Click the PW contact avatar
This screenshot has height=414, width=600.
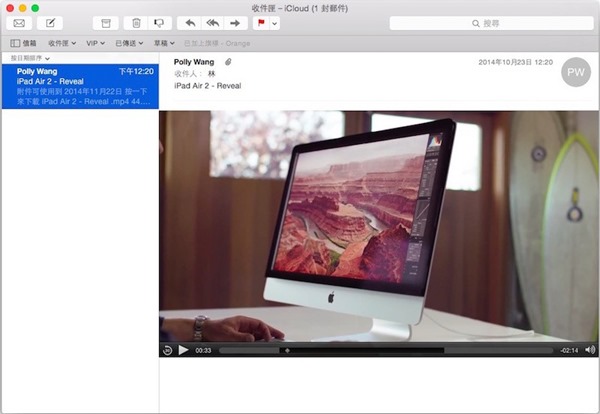click(x=576, y=72)
